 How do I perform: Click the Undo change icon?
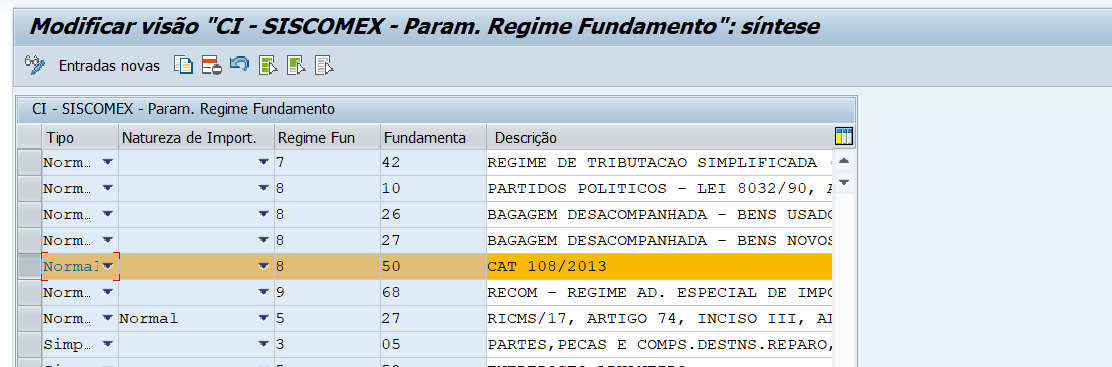[x=240, y=65]
